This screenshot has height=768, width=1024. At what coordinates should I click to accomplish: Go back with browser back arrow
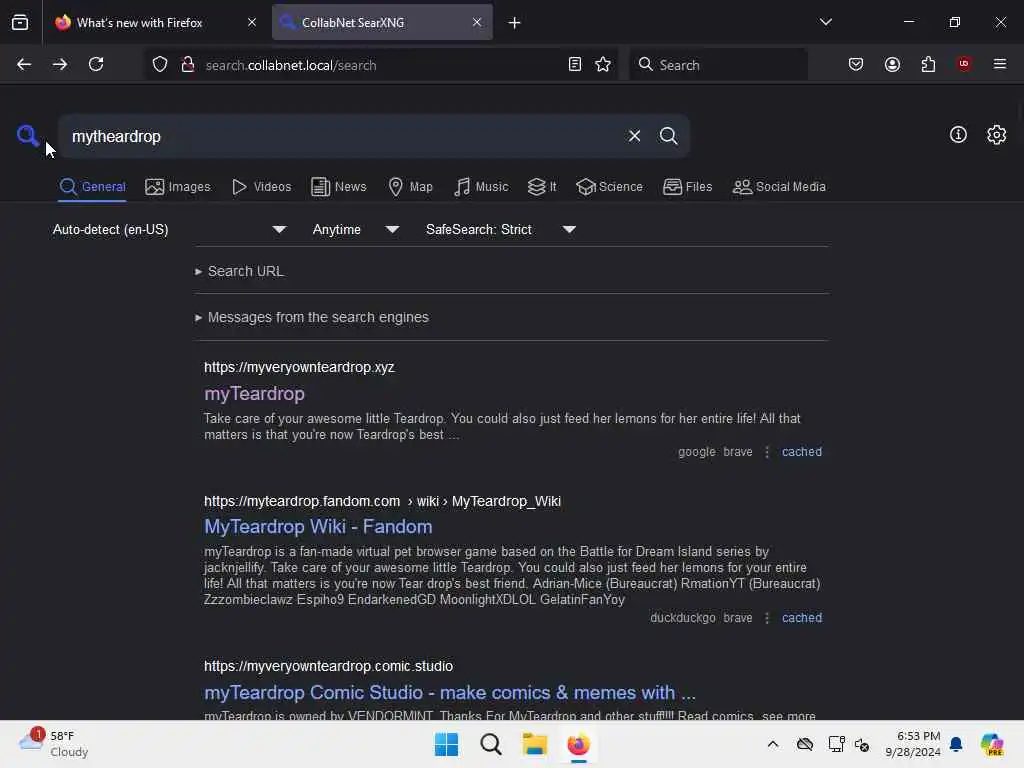pyautogui.click(x=24, y=64)
